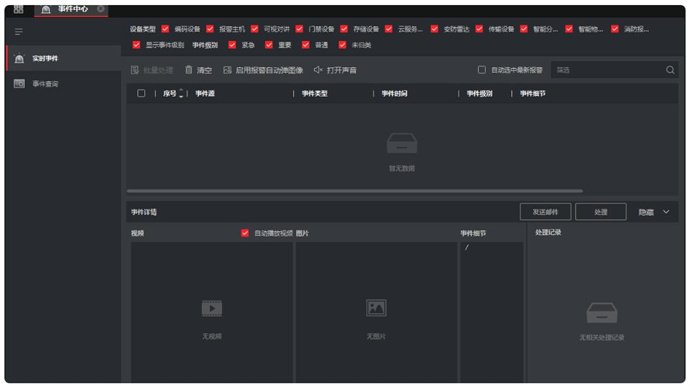
Task: Enable alarm auto pop-up image icon
Action: 227,70
